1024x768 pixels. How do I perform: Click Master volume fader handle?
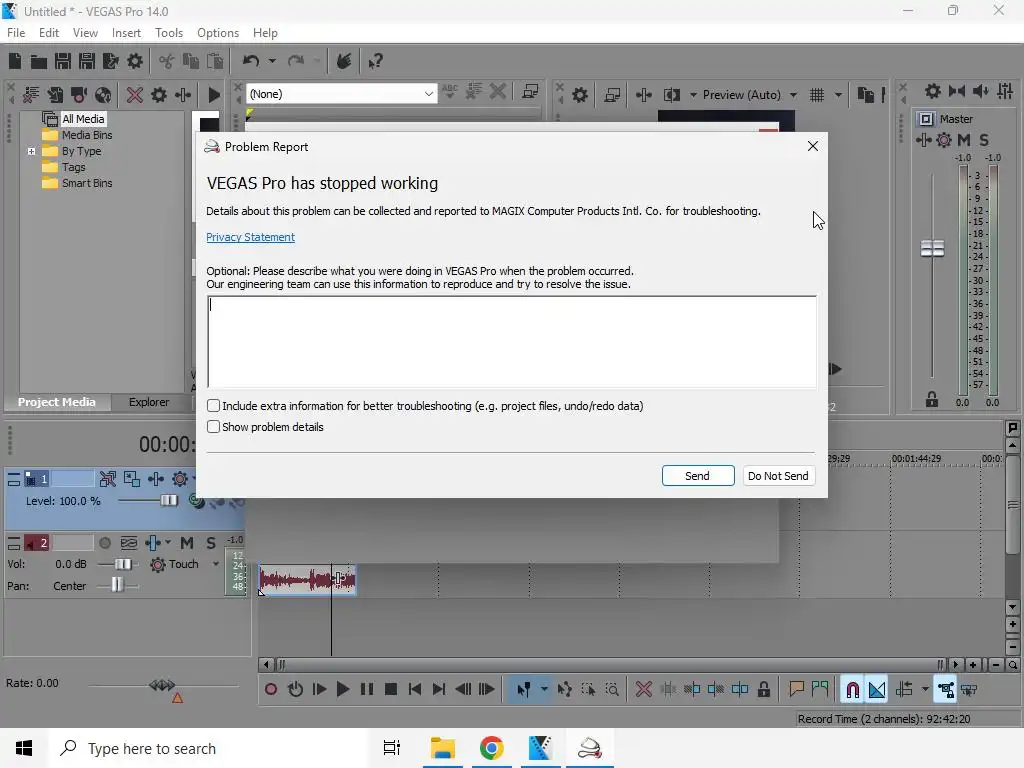click(x=932, y=248)
